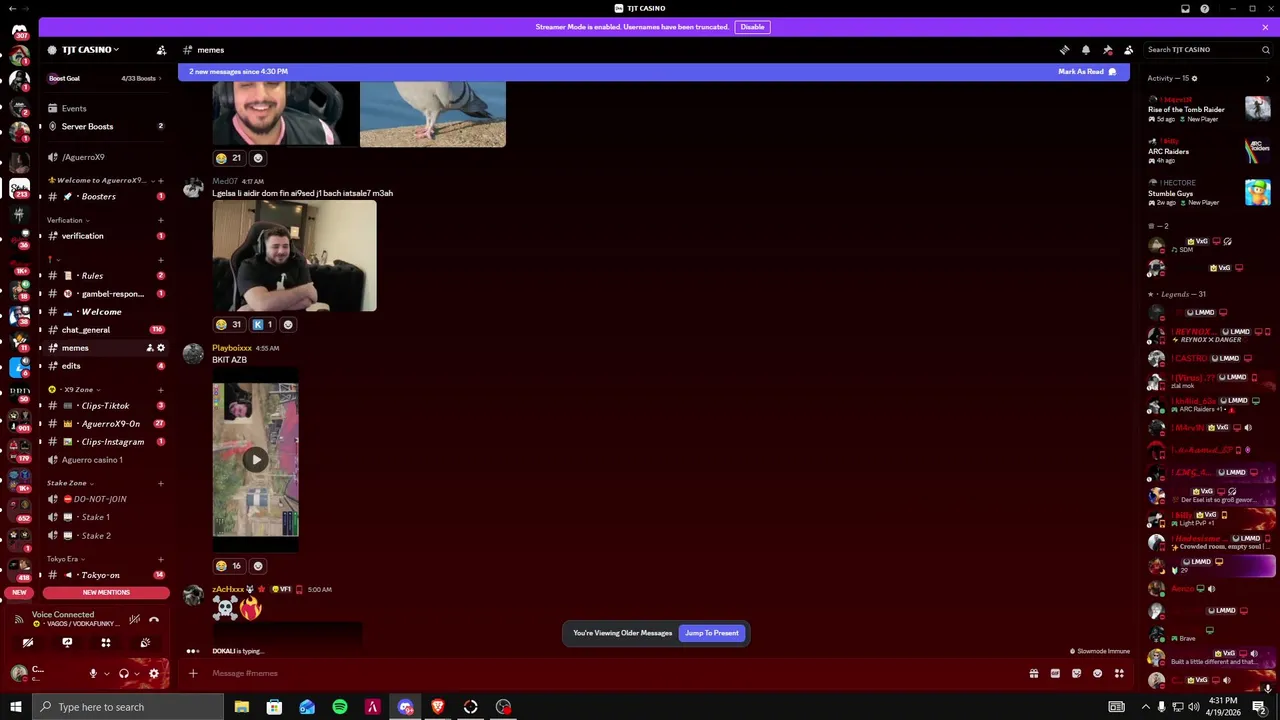Image resolution: width=1280 pixels, height=720 pixels.
Task: Open the Events item
Action: (x=104, y=109)
